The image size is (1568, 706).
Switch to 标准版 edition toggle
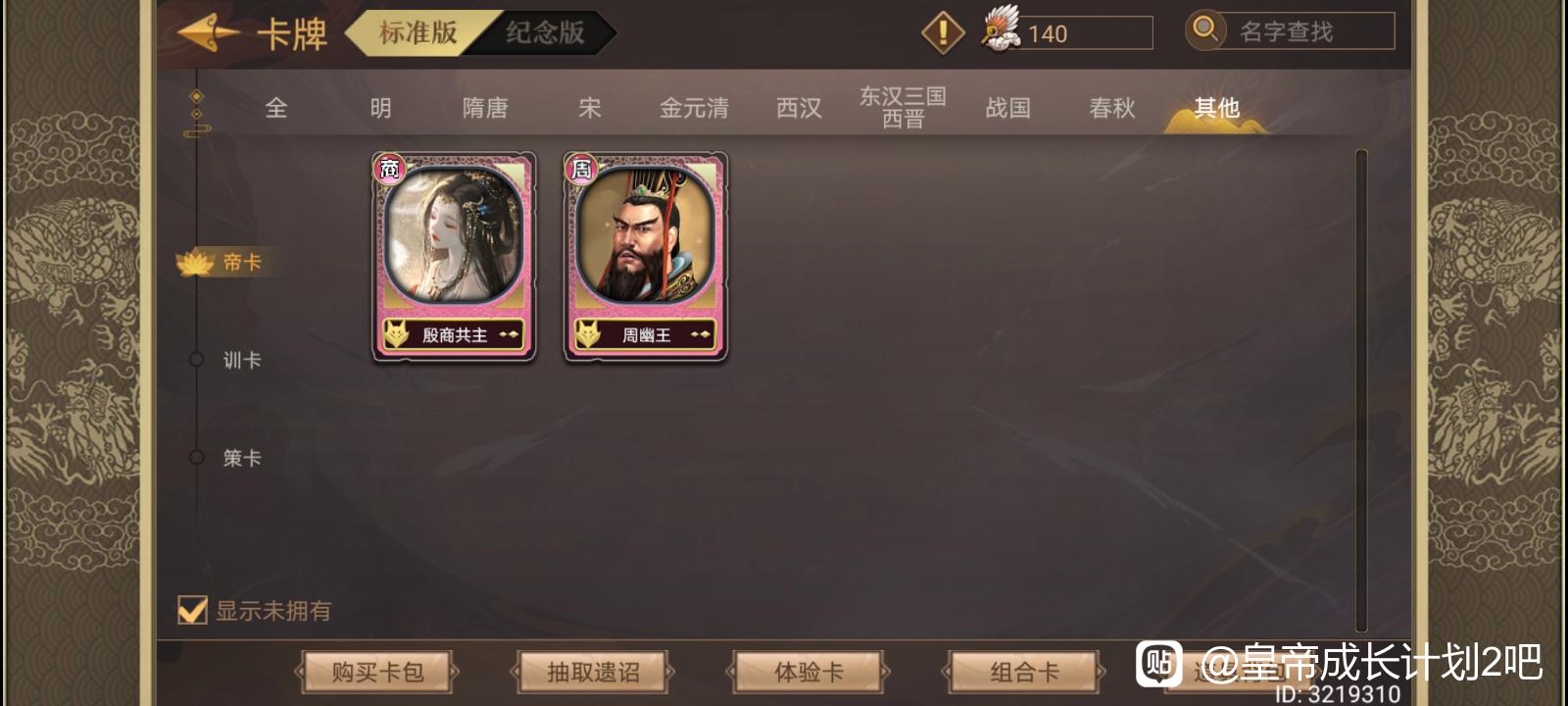(417, 32)
